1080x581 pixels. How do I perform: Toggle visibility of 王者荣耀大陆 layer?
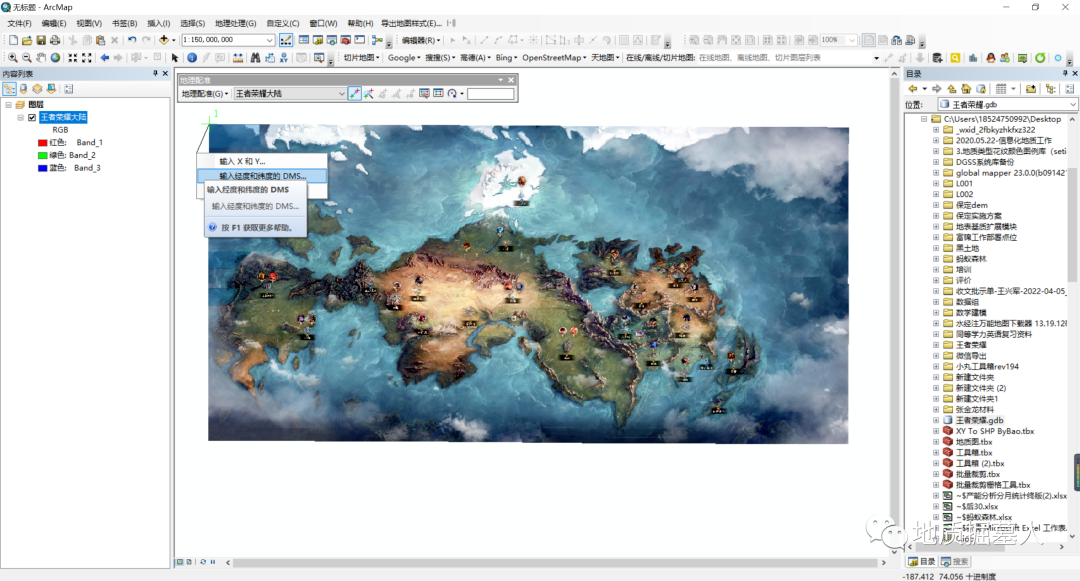32,118
